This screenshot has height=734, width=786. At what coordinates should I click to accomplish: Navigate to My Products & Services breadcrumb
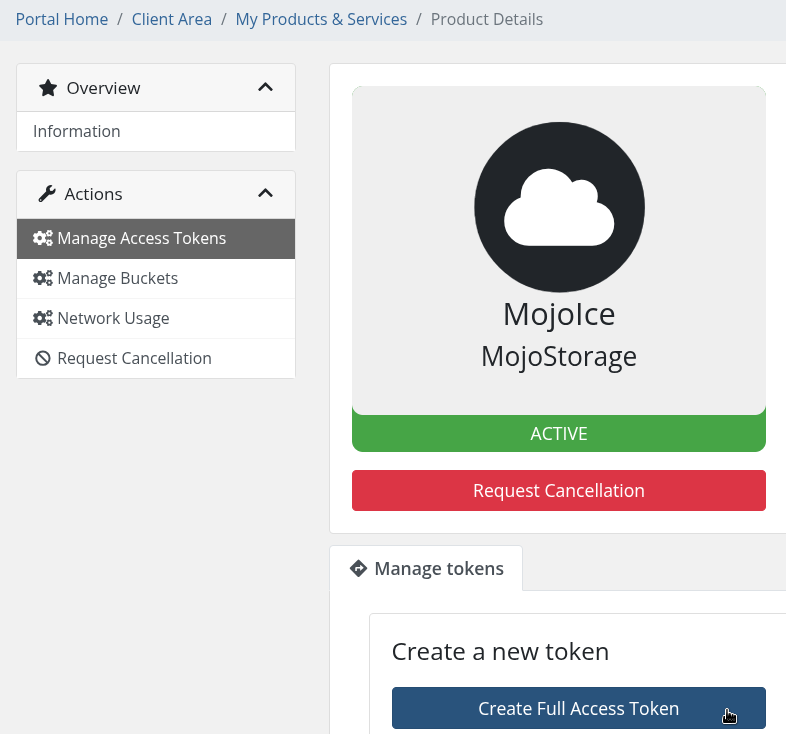point(321,19)
